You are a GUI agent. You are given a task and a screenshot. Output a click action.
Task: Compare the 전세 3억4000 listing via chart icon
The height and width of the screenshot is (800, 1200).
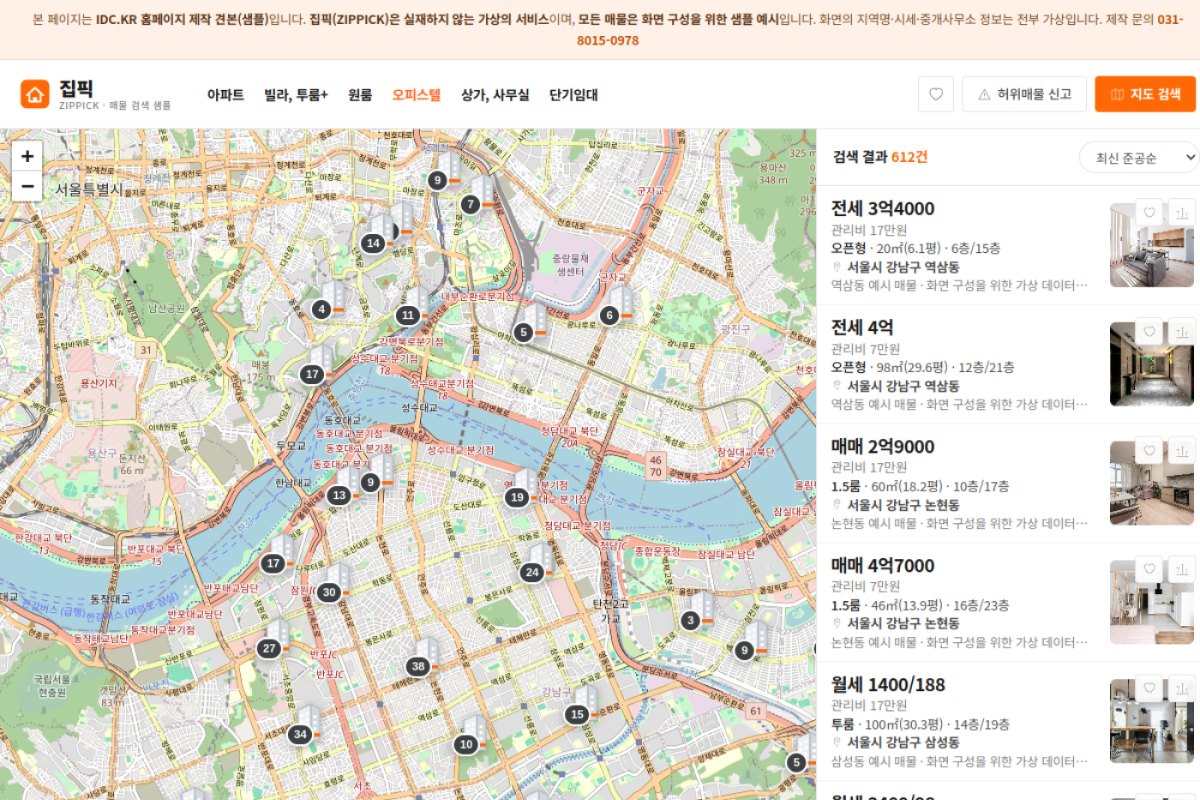click(x=1181, y=213)
